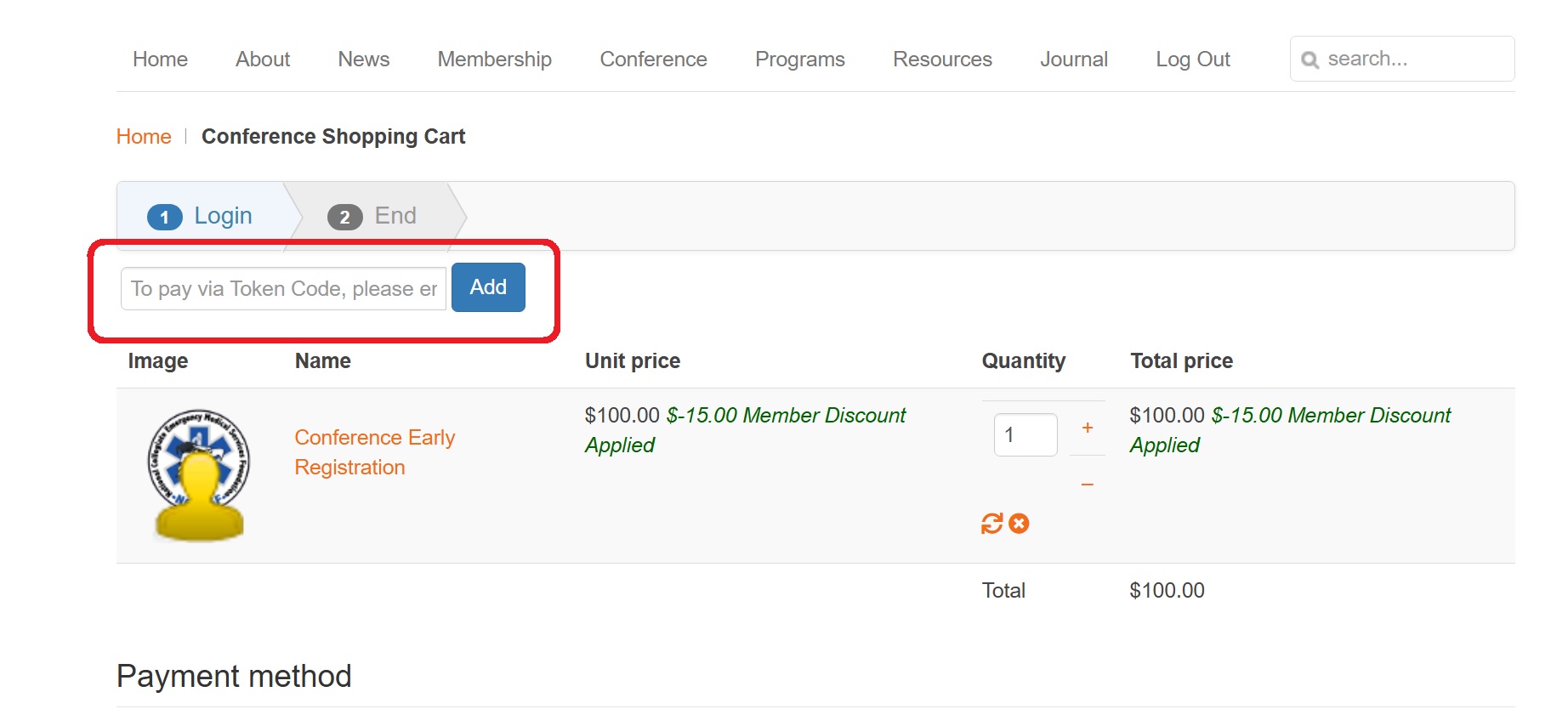Increase quantity with the plus button
The image size is (1568, 726).
(x=1088, y=428)
